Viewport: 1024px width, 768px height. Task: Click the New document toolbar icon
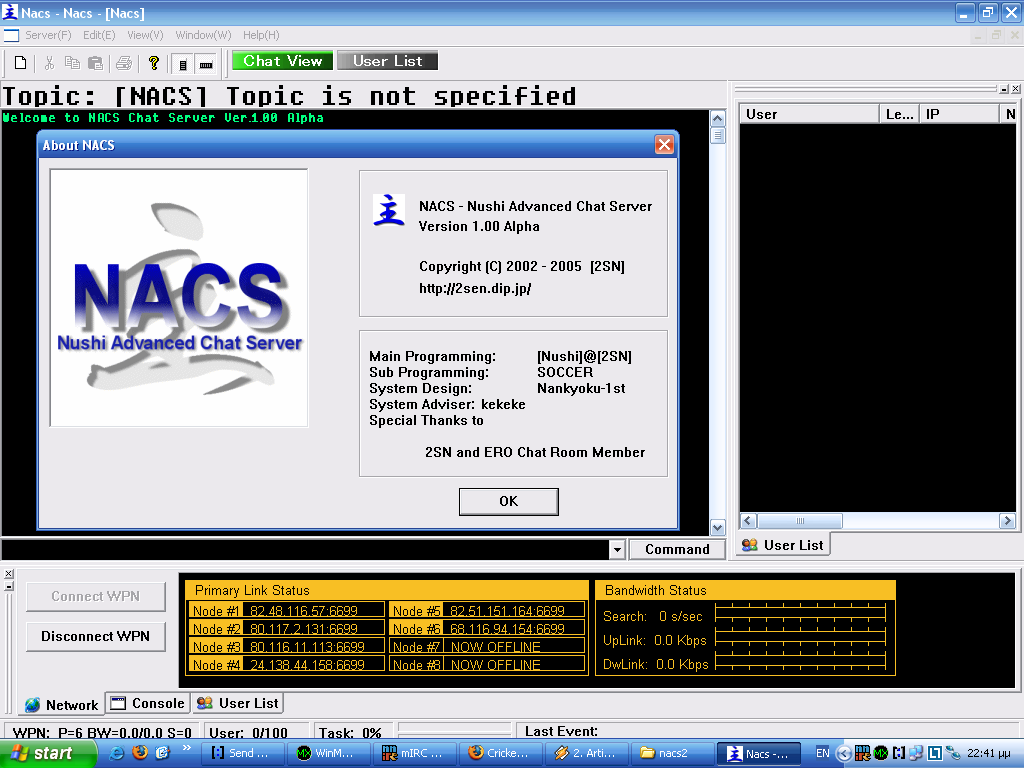(20, 63)
